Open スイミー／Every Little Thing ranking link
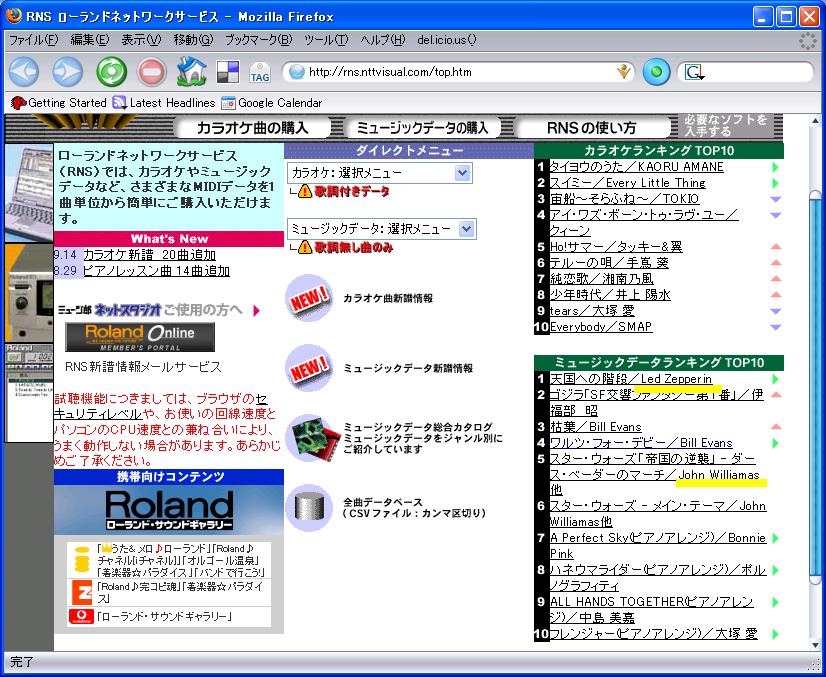Screen dimensions: 826x677 [x=628, y=183]
